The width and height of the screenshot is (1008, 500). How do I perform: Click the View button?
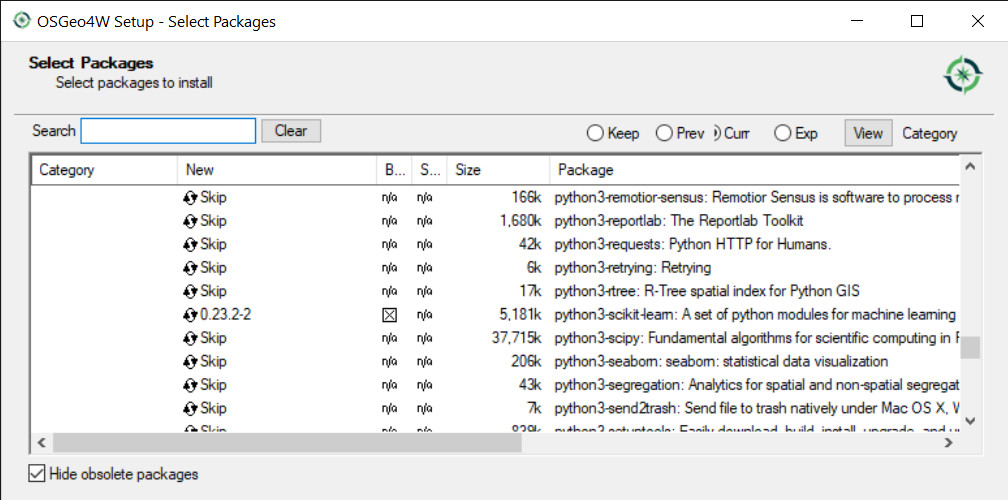[x=868, y=133]
